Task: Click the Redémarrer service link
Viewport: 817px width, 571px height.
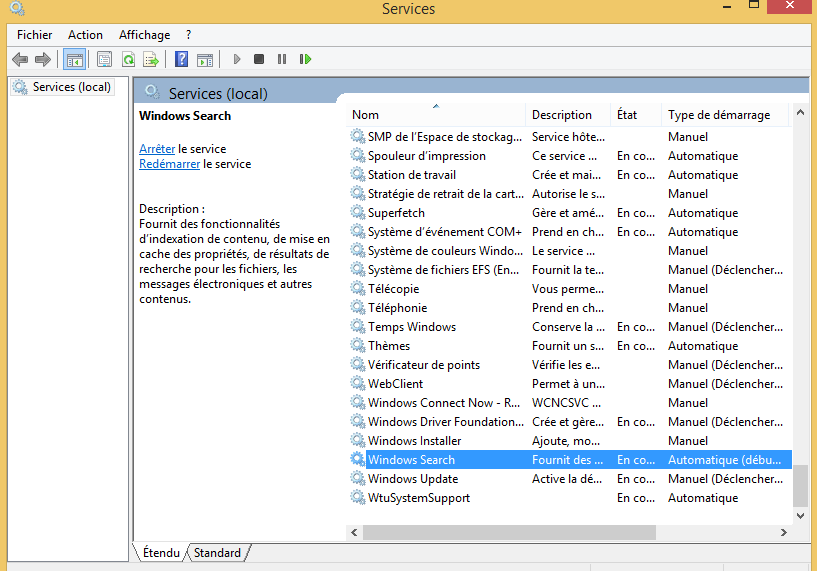Action: [x=169, y=164]
